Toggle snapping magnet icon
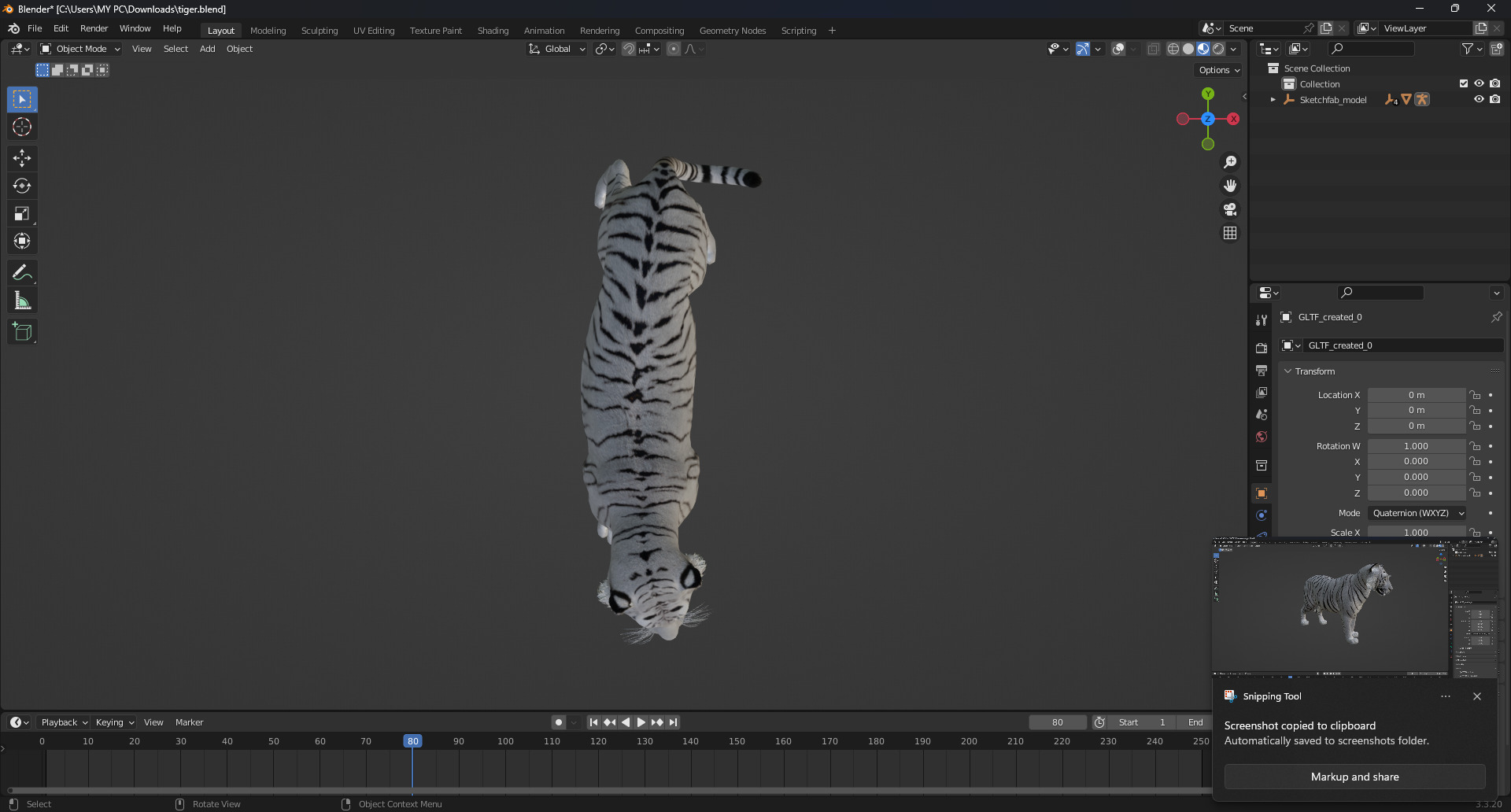This screenshot has height=812, width=1511. [x=629, y=49]
